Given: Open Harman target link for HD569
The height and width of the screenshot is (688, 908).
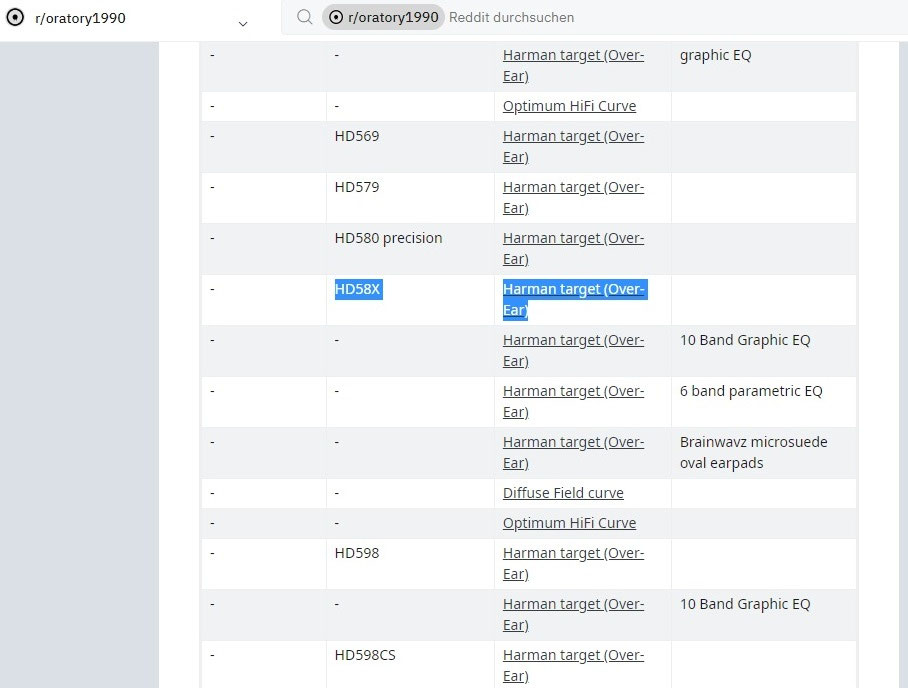Looking at the screenshot, I should [573, 147].
